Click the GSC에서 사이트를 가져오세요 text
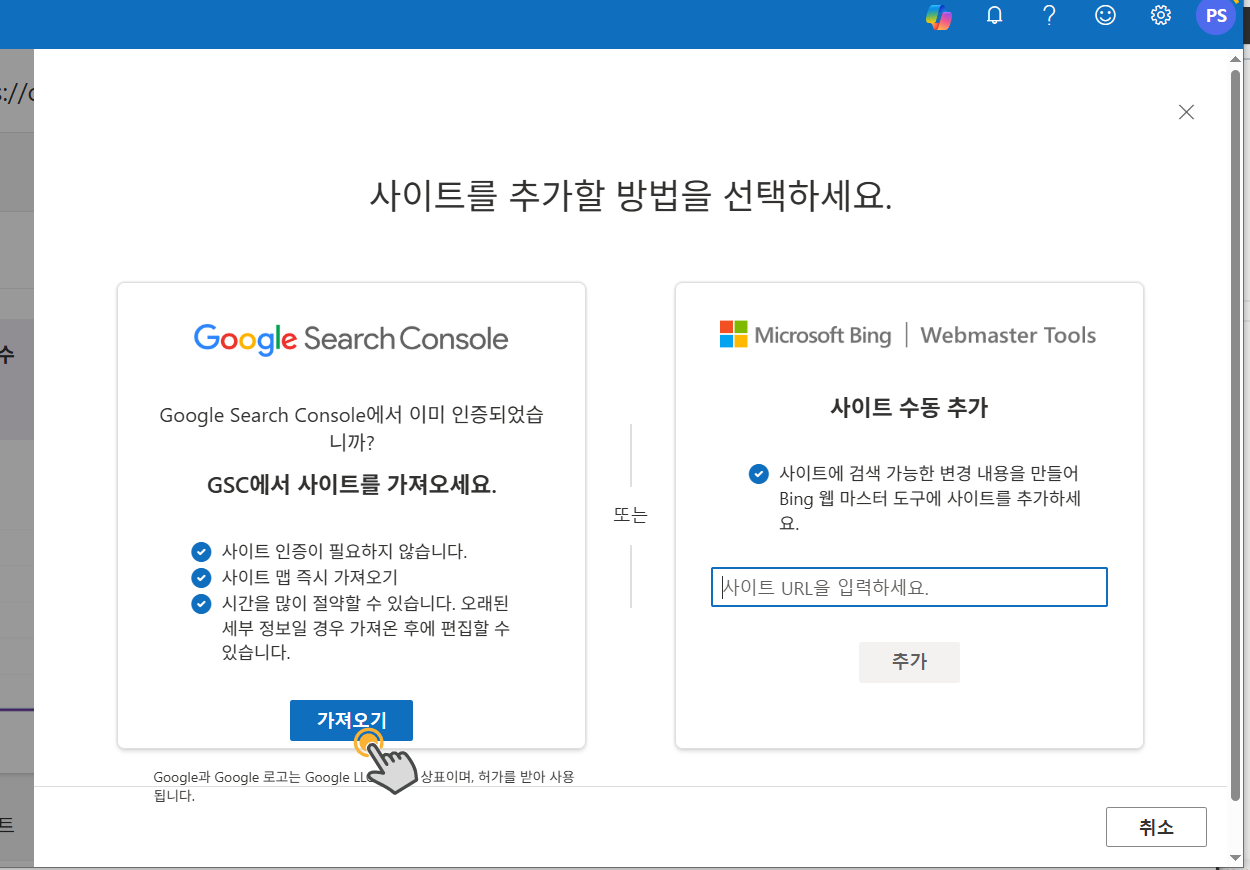Screen dimensions: 1250x870 click(351, 485)
